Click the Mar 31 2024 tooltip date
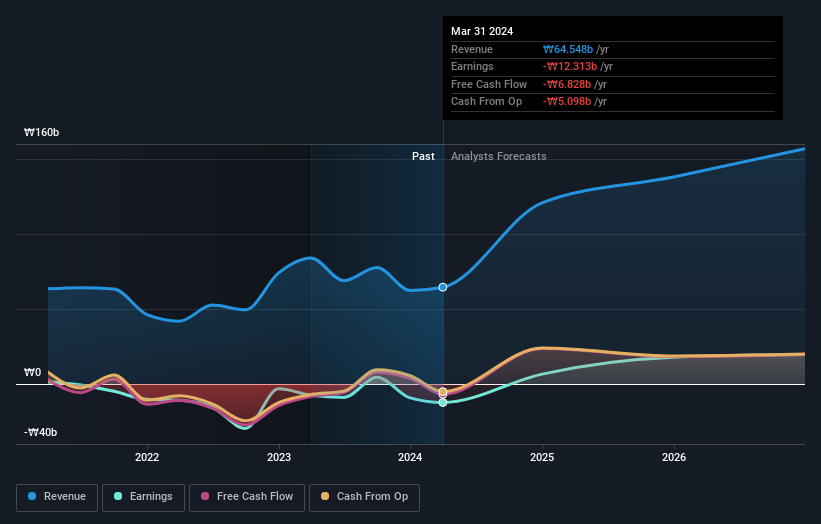 tap(482, 31)
